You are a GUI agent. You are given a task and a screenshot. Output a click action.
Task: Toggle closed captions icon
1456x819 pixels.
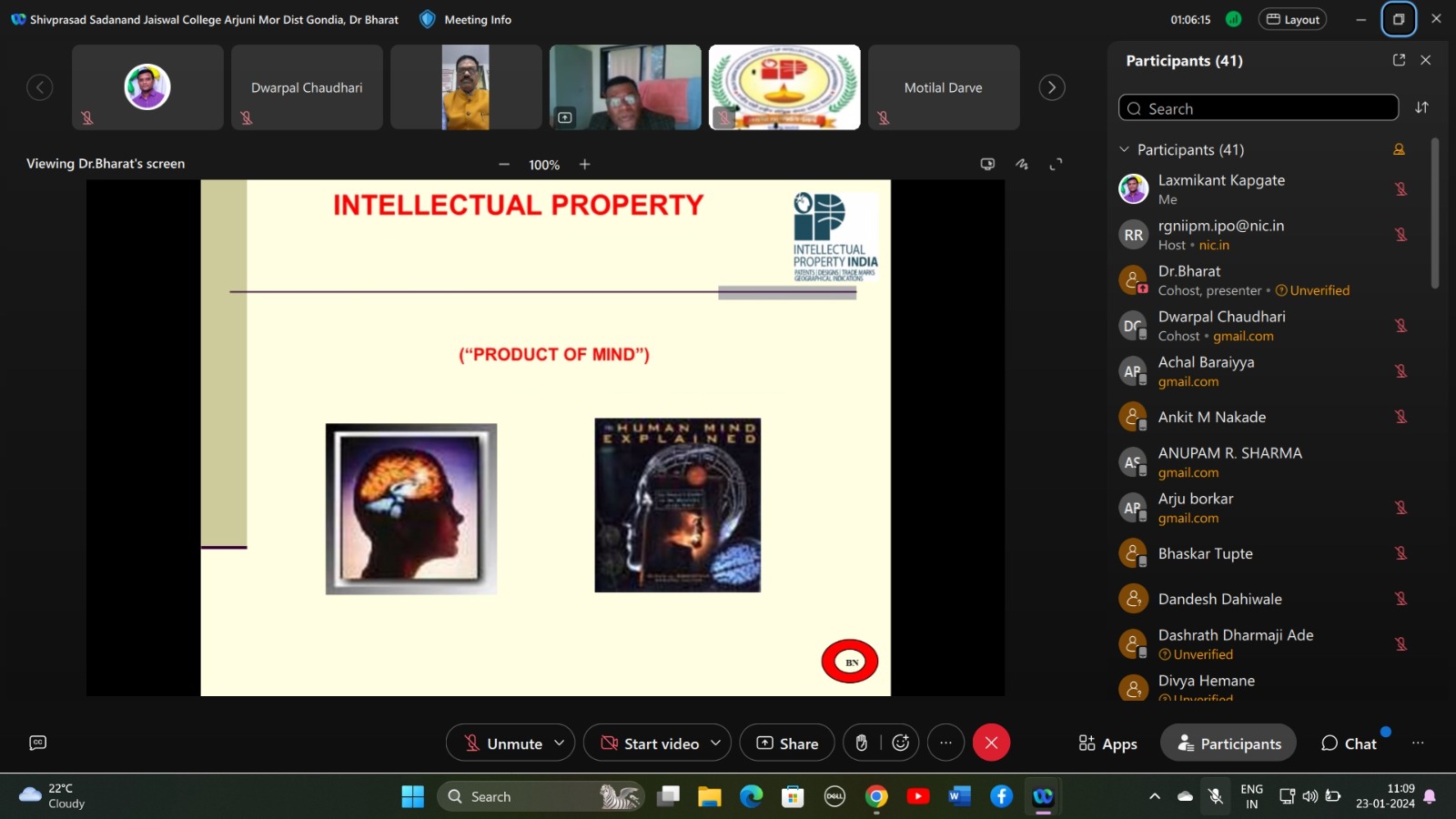pos(37,743)
